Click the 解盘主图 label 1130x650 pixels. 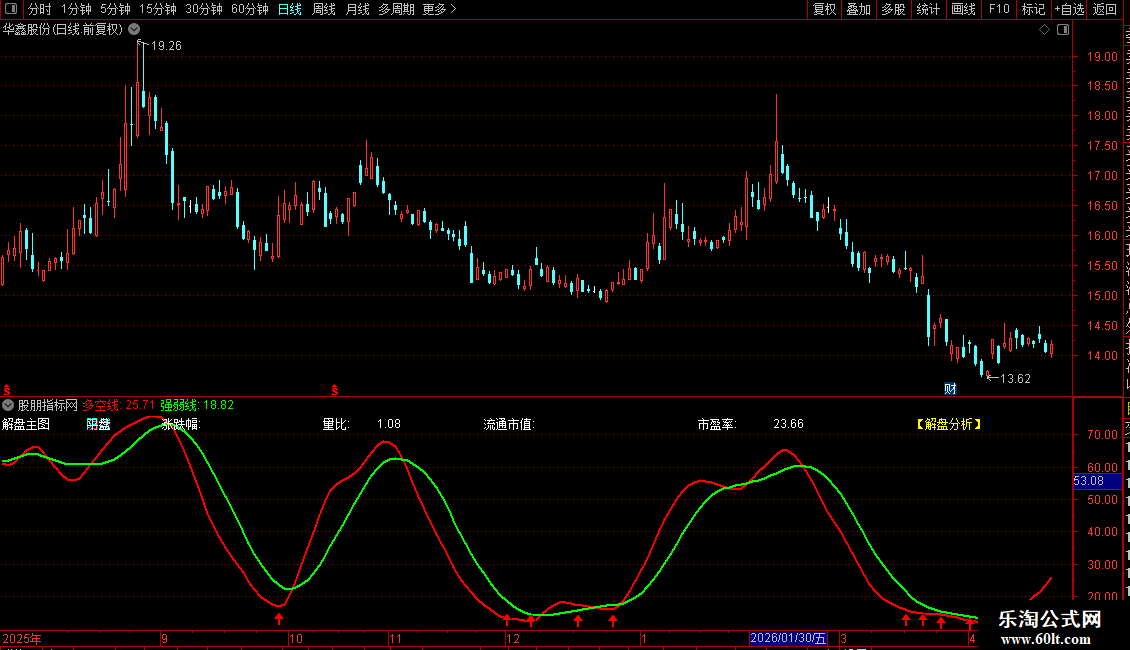26,424
